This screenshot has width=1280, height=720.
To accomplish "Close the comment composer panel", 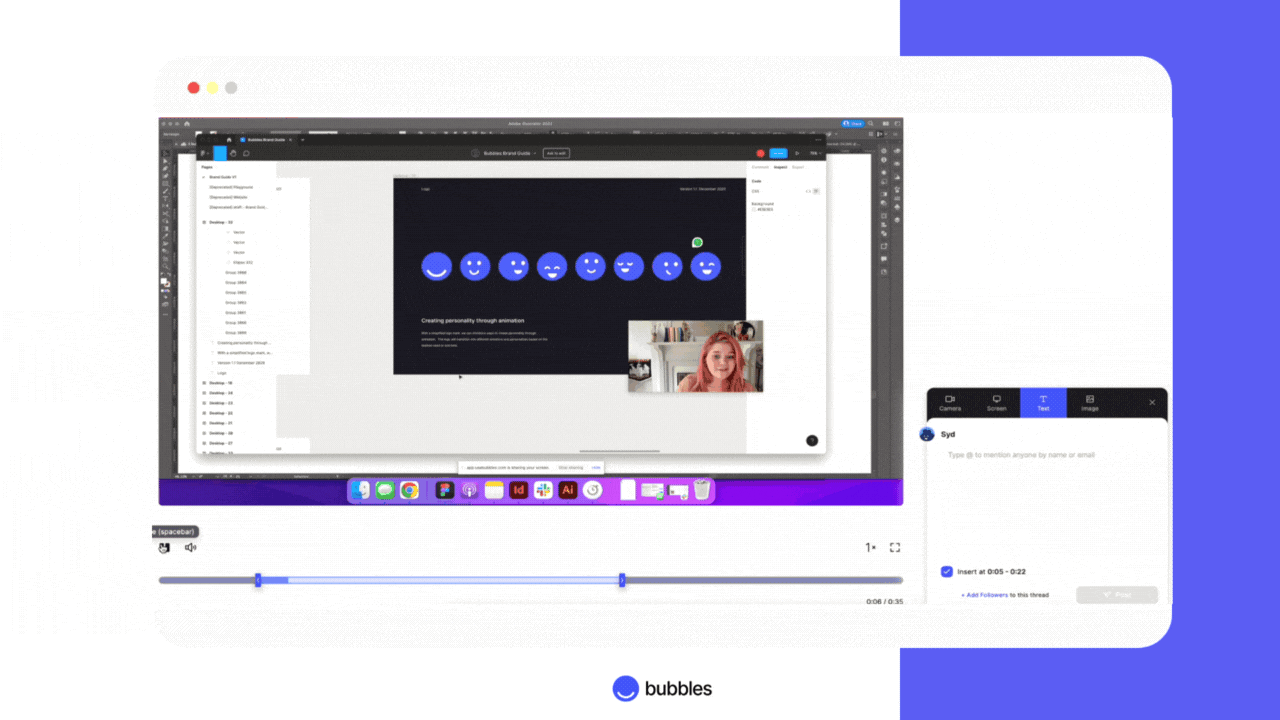I will [x=1152, y=402].
